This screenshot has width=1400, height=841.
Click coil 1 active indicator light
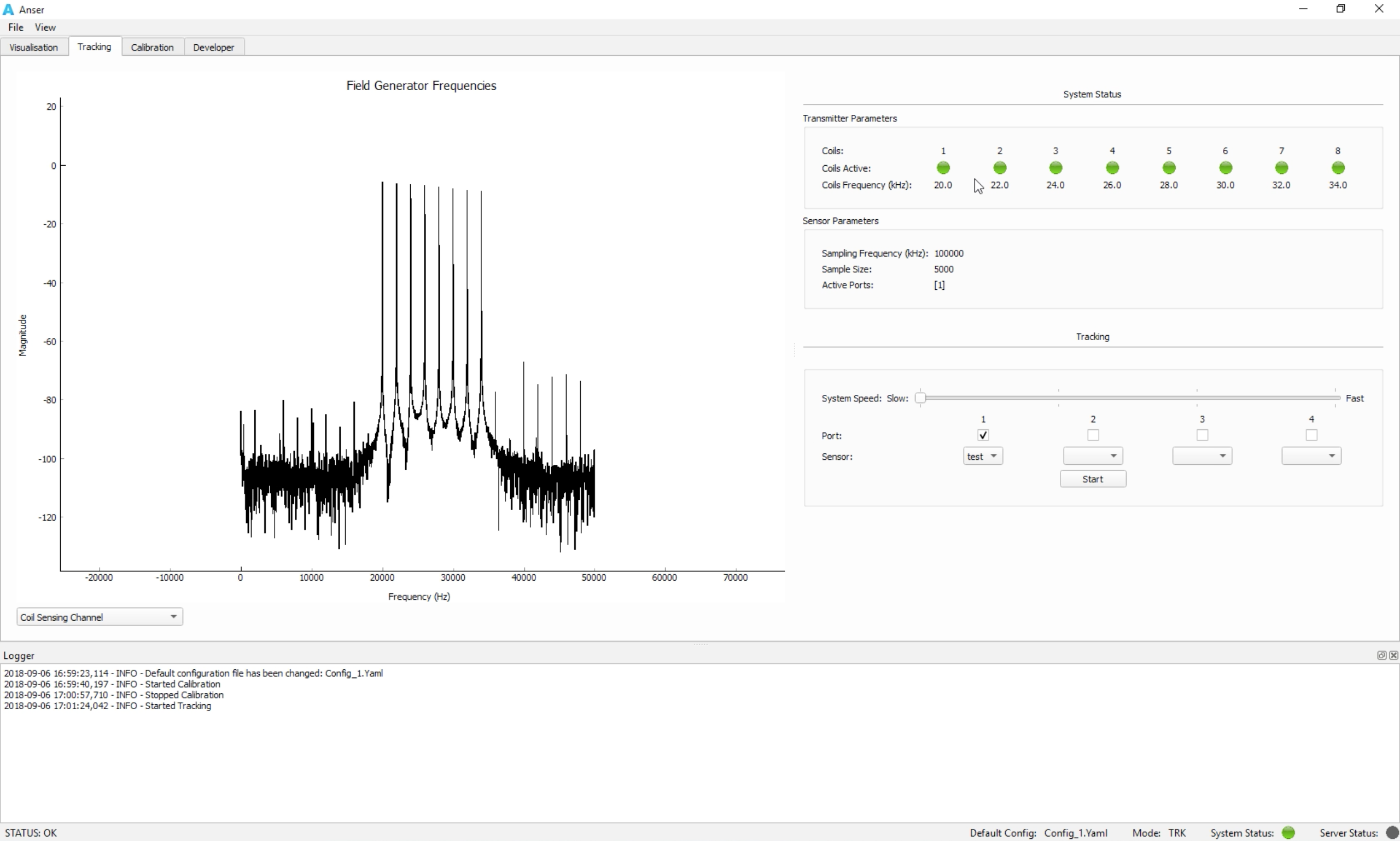click(943, 168)
